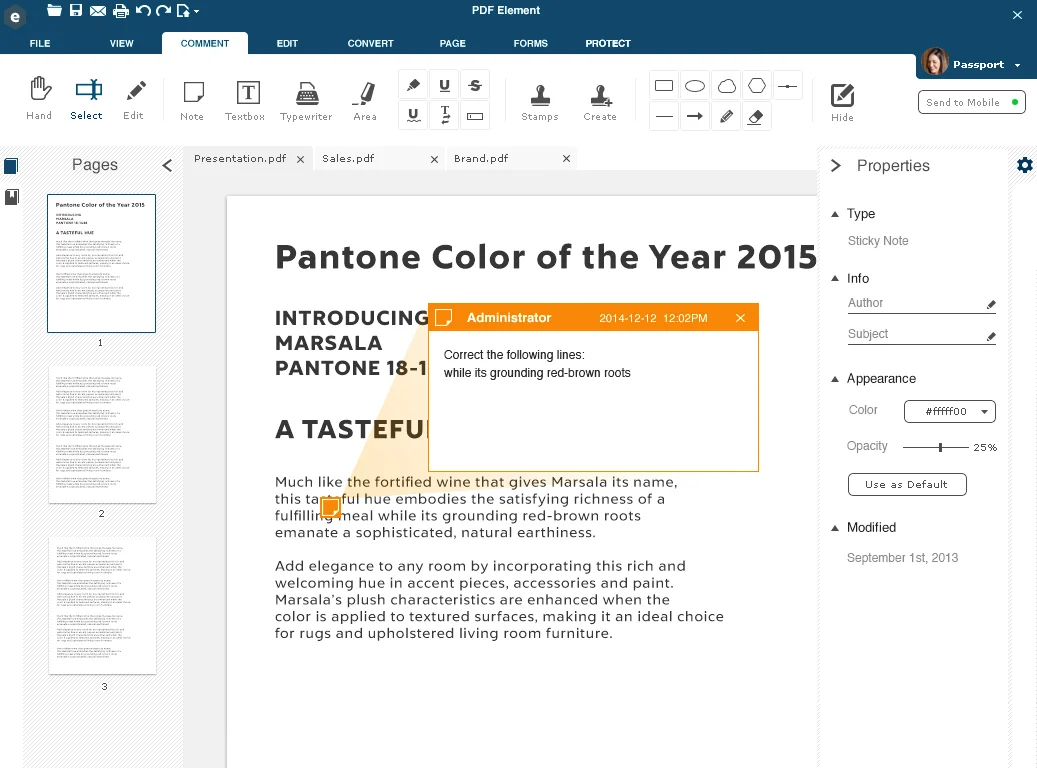The image size is (1037, 768).
Task: Collapse the Type section
Action: [835, 214]
